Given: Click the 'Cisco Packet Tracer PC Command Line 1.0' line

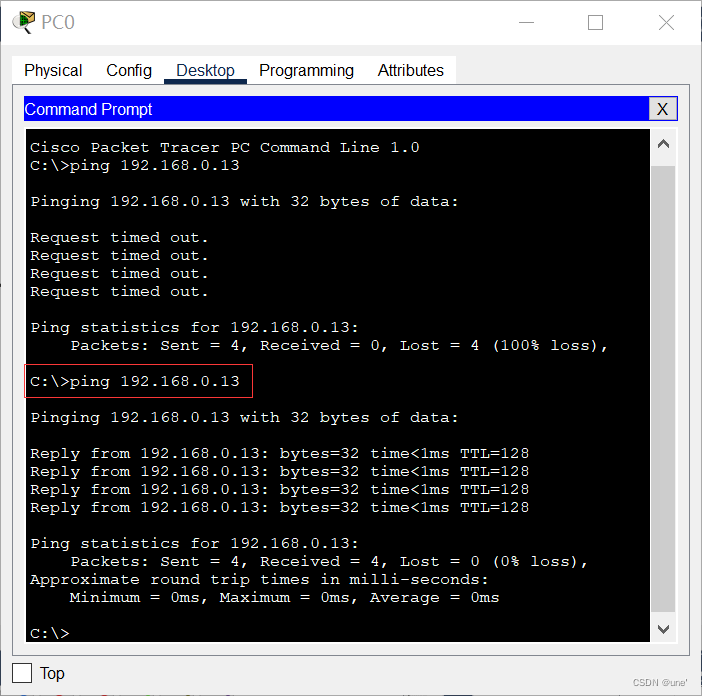Looking at the screenshot, I should point(225,147).
